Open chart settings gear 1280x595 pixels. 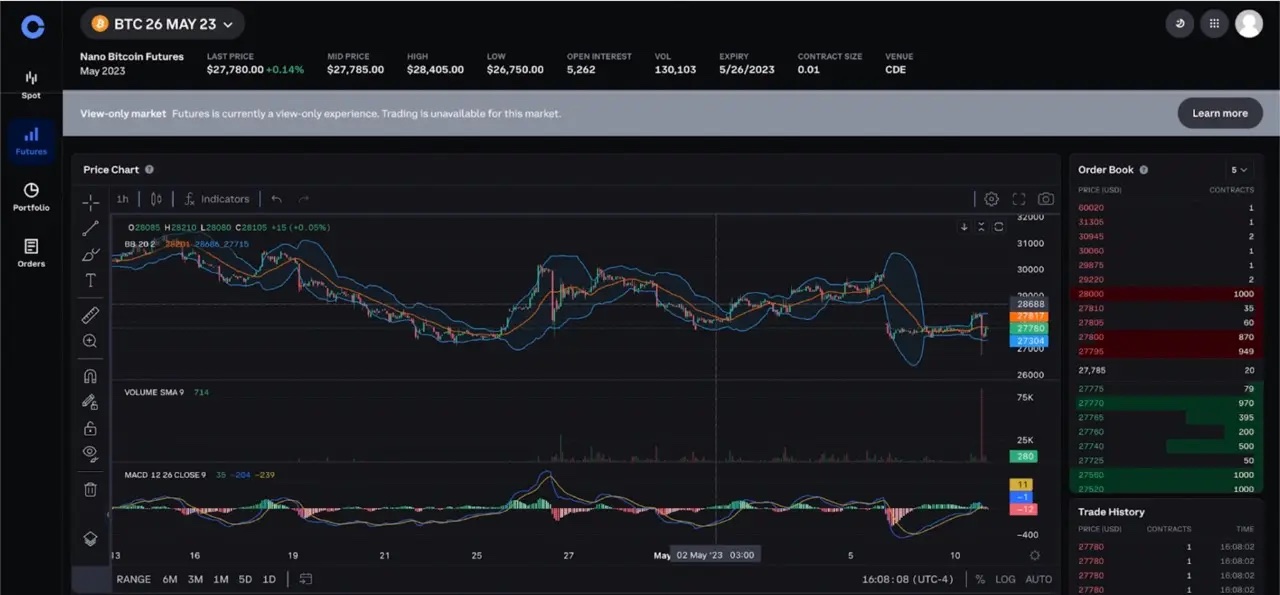[991, 199]
